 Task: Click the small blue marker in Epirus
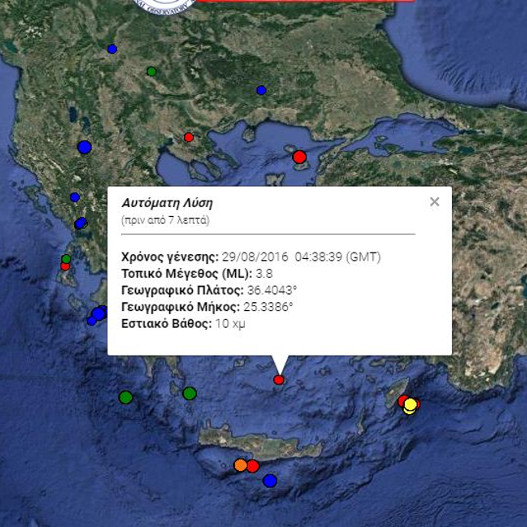(75, 197)
